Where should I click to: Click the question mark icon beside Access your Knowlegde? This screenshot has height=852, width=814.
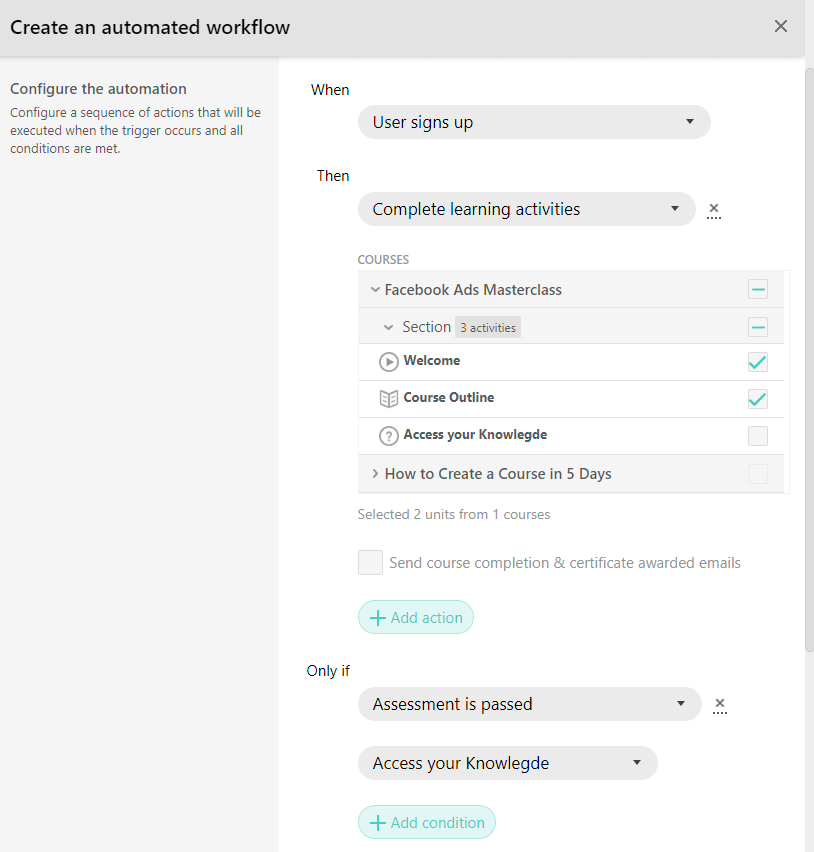[x=389, y=436]
